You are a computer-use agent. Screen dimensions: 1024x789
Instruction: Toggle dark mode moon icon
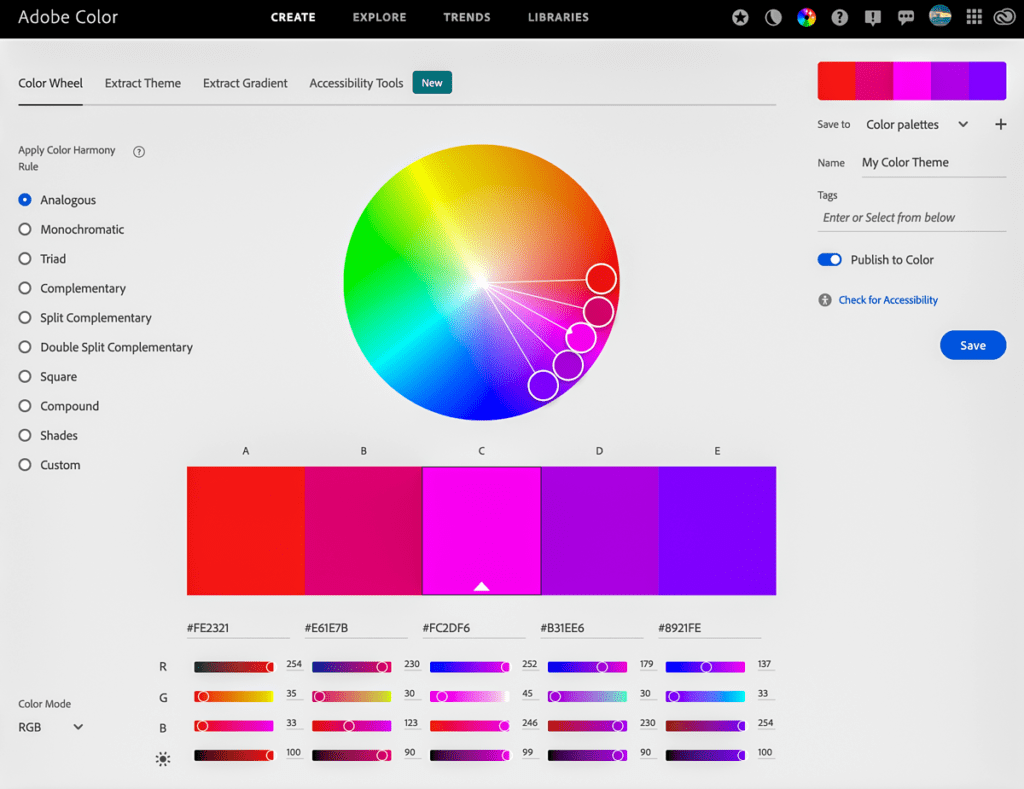(x=773, y=18)
